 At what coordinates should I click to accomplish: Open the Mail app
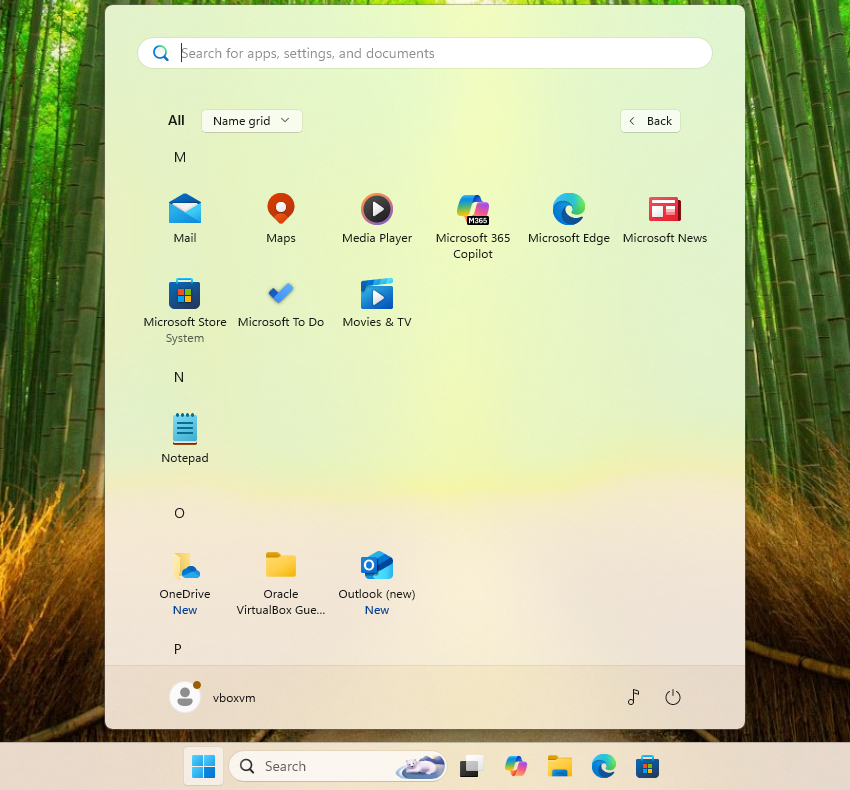point(185,218)
